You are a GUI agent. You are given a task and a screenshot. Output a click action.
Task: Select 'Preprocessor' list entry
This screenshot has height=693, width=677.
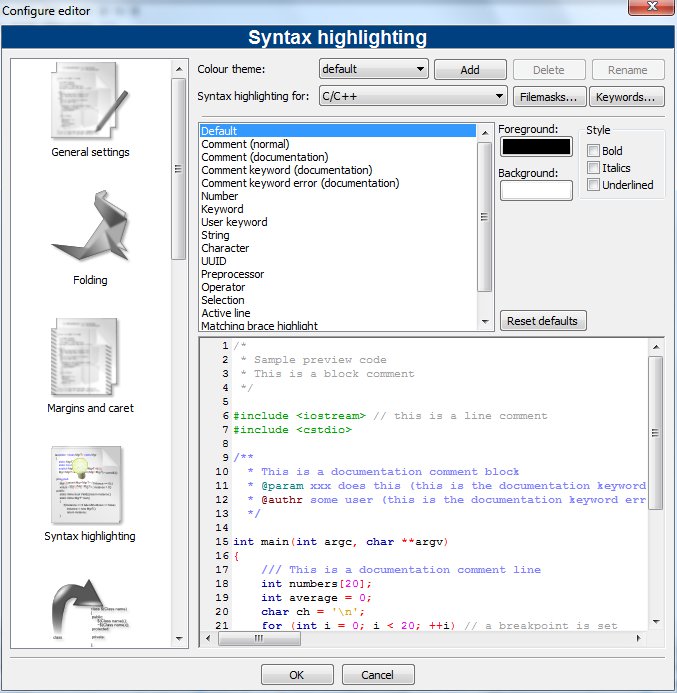click(x=338, y=274)
